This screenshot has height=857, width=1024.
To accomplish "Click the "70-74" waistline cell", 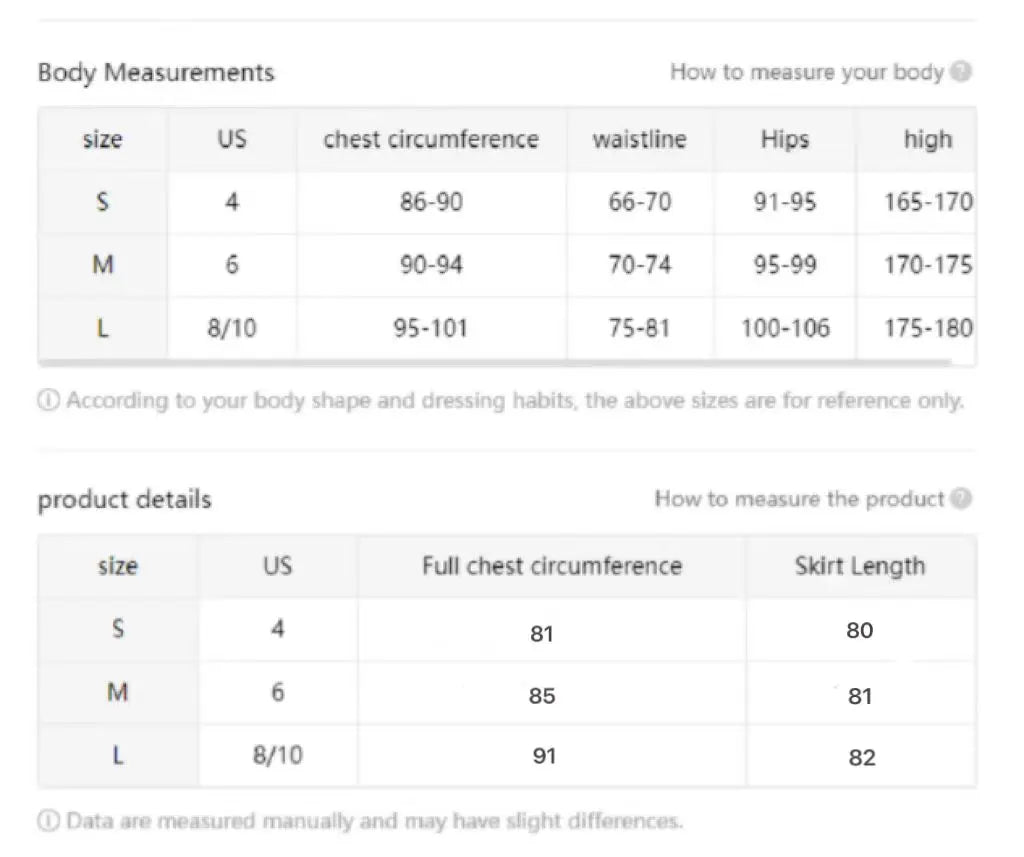I will [x=640, y=265].
